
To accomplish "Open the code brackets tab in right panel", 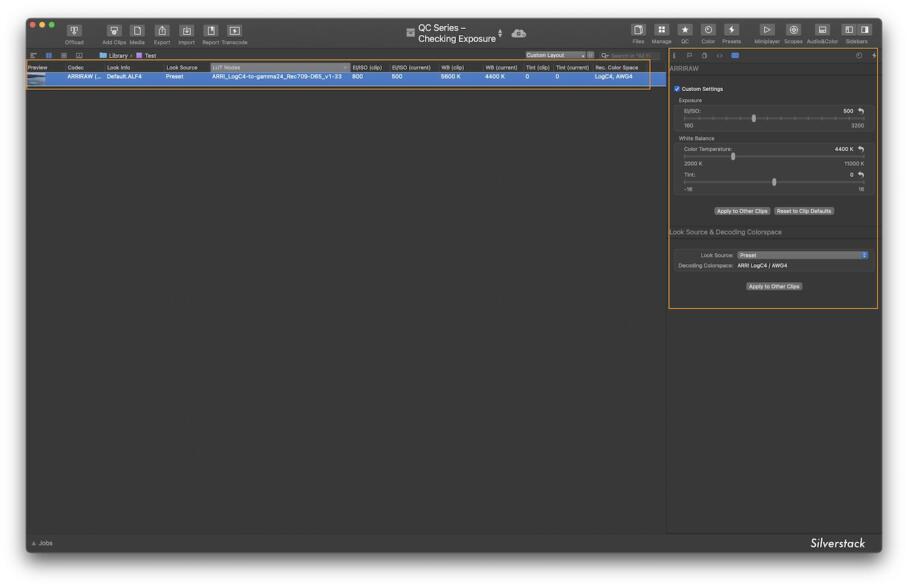I will point(720,56).
